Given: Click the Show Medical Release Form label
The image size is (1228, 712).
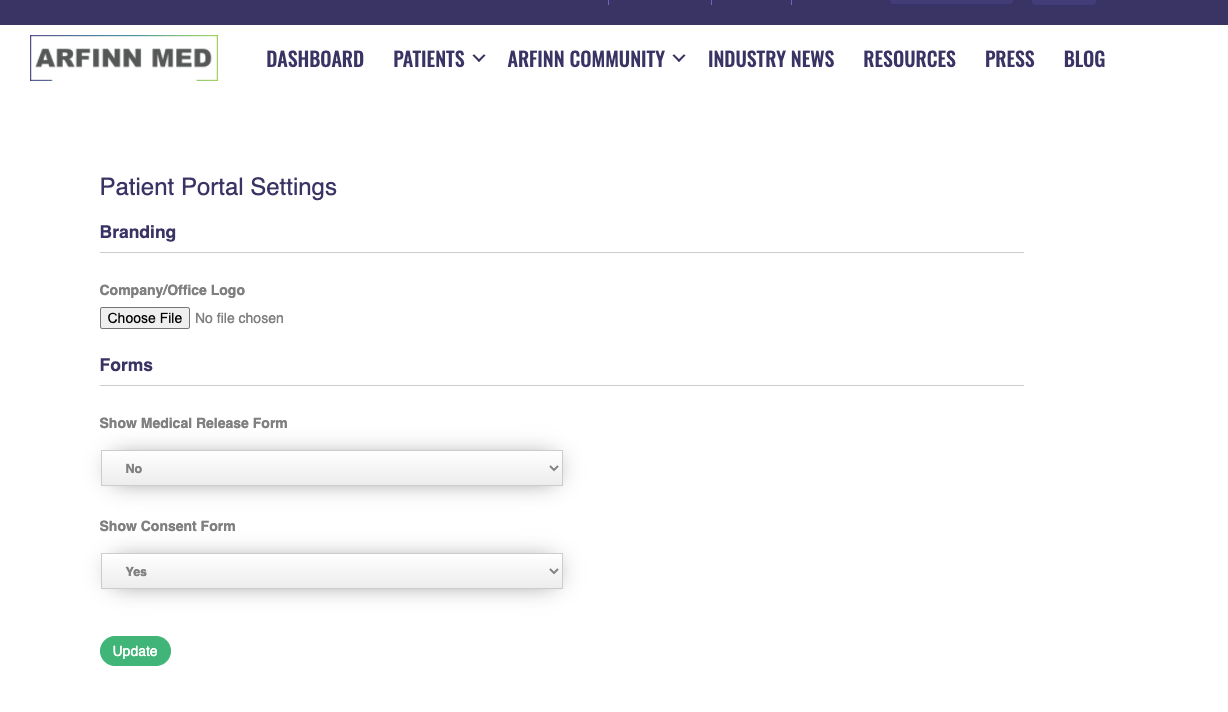Looking at the screenshot, I should tap(193, 423).
